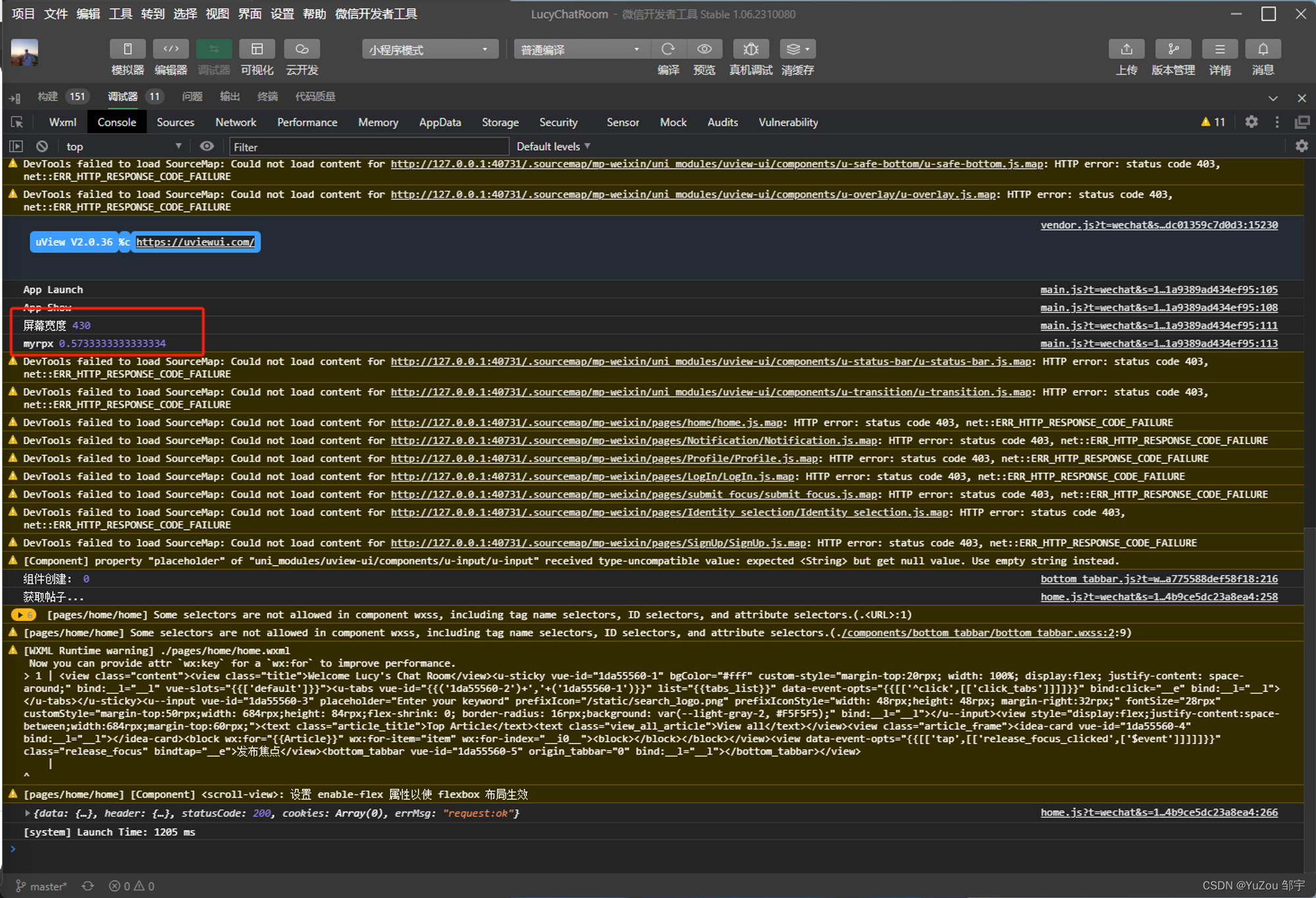The height and width of the screenshot is (898, 1316).
Task: Click the 11 warnings indicator
Action: (1213, 122)
